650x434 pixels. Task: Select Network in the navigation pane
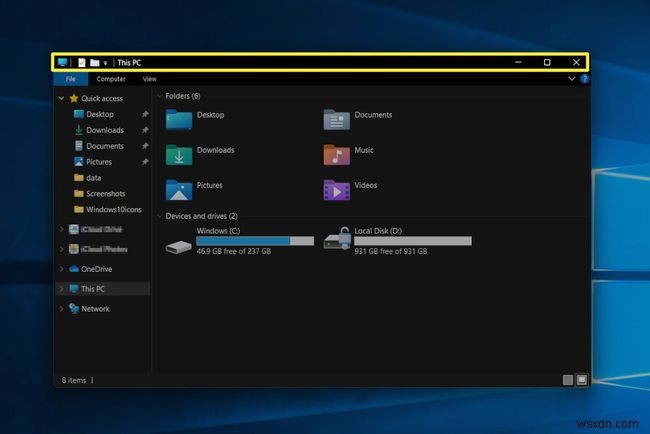pos(95,309)
